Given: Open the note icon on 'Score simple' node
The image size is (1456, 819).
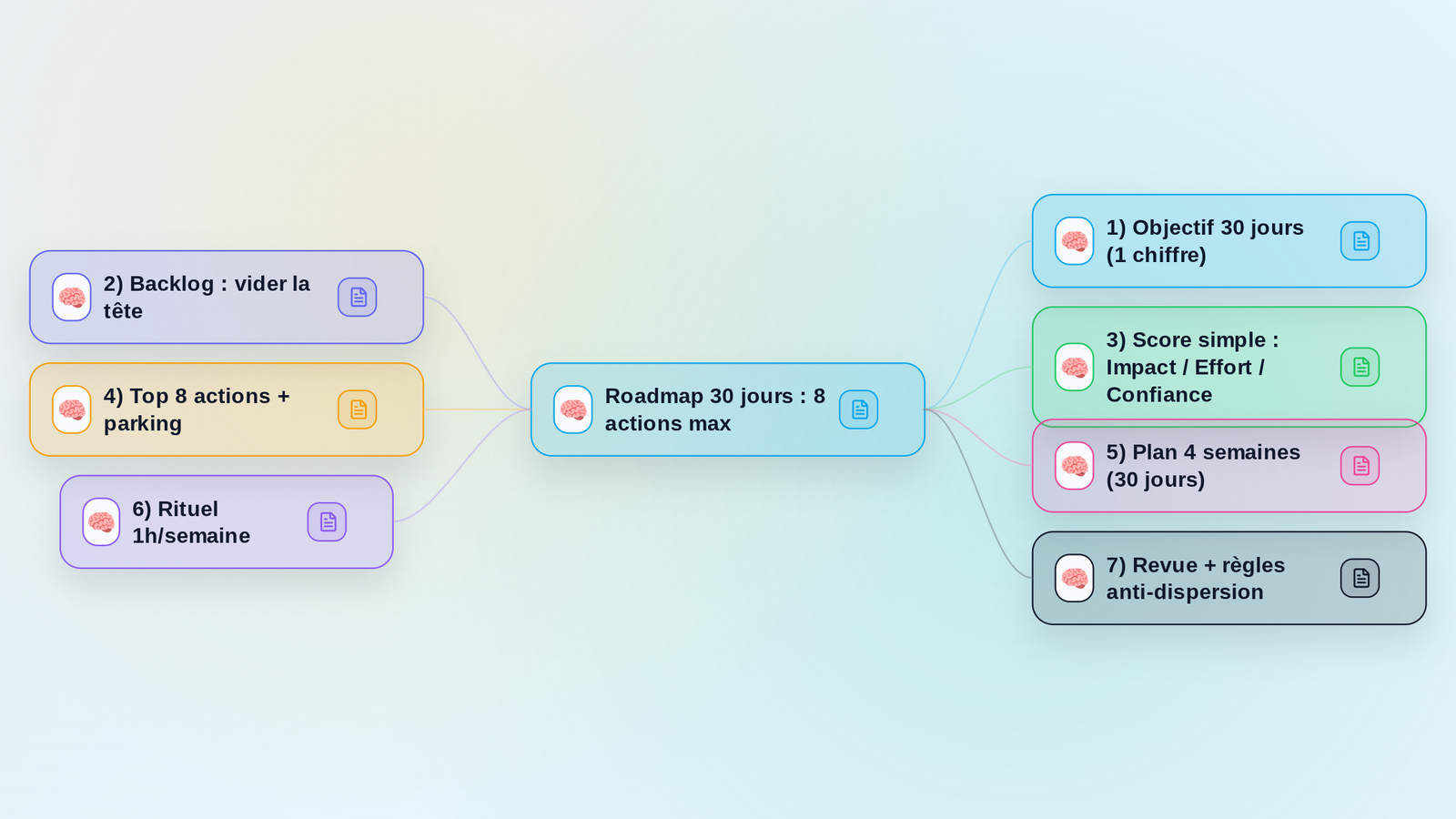Looking at the screenshot, I should [1360, 367].
